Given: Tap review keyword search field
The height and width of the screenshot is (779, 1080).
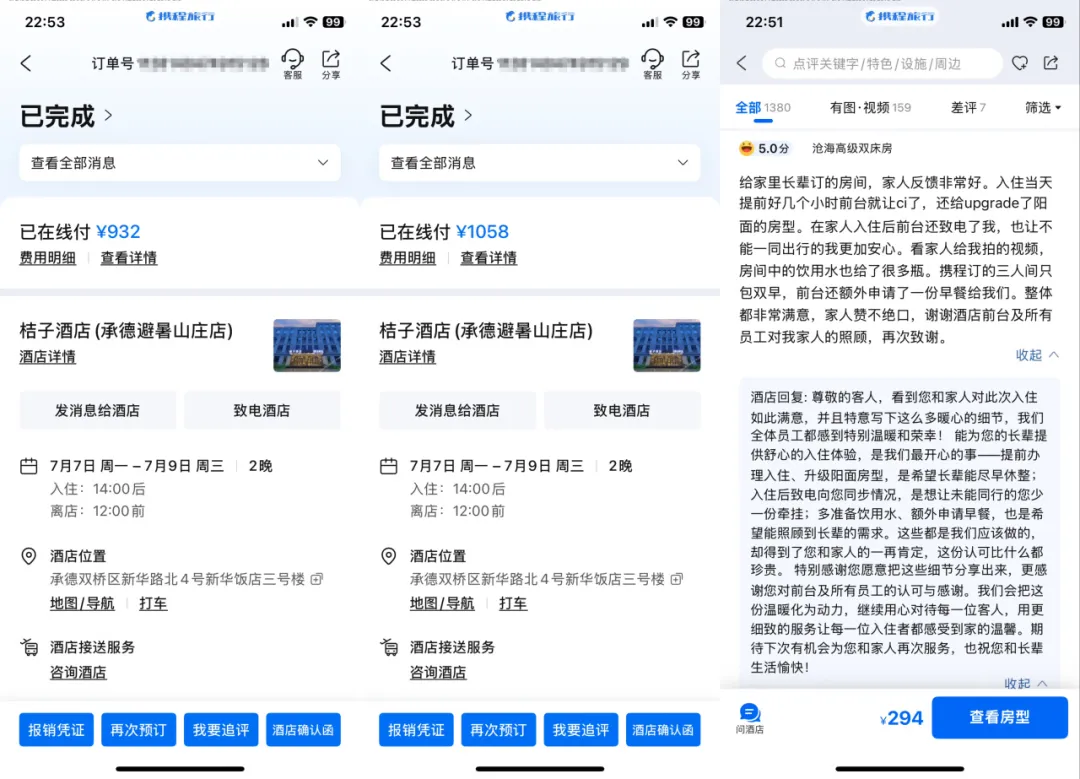Looking at the screenshot, I should click(882, 63).
